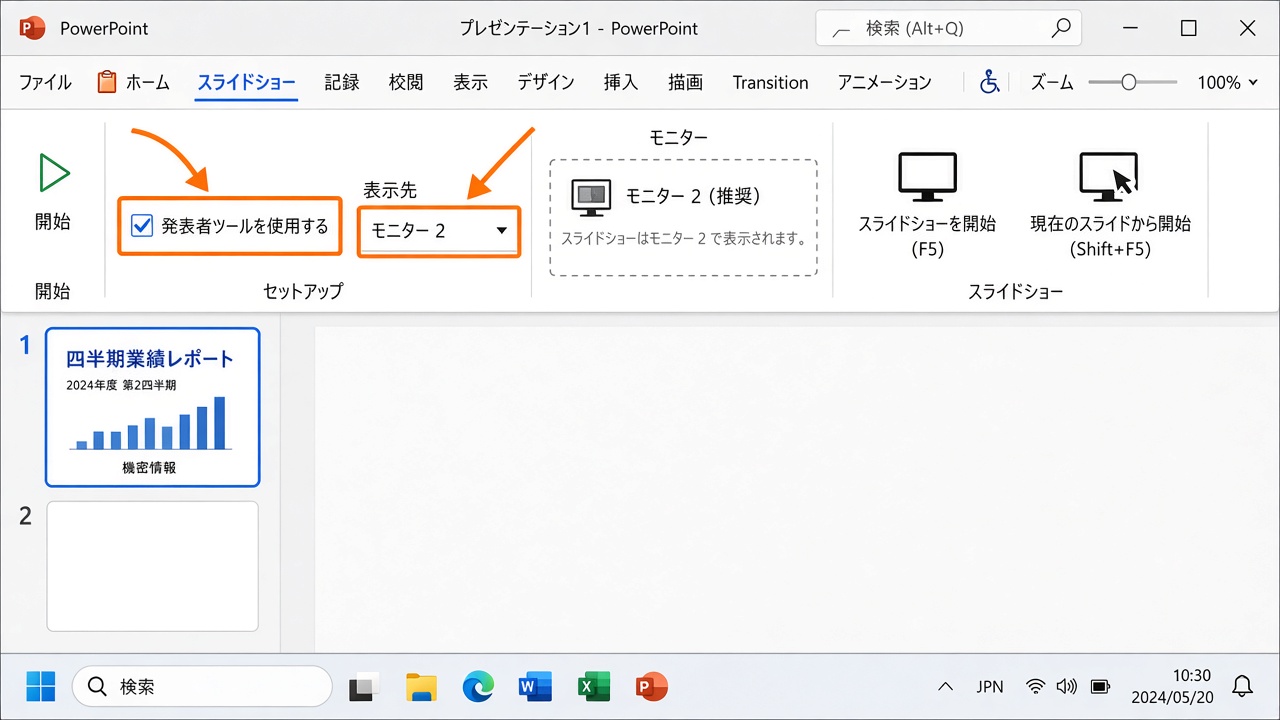Click the green Start play icon
The width and height of the screenshot is (1280, 720).
(53, 173)
